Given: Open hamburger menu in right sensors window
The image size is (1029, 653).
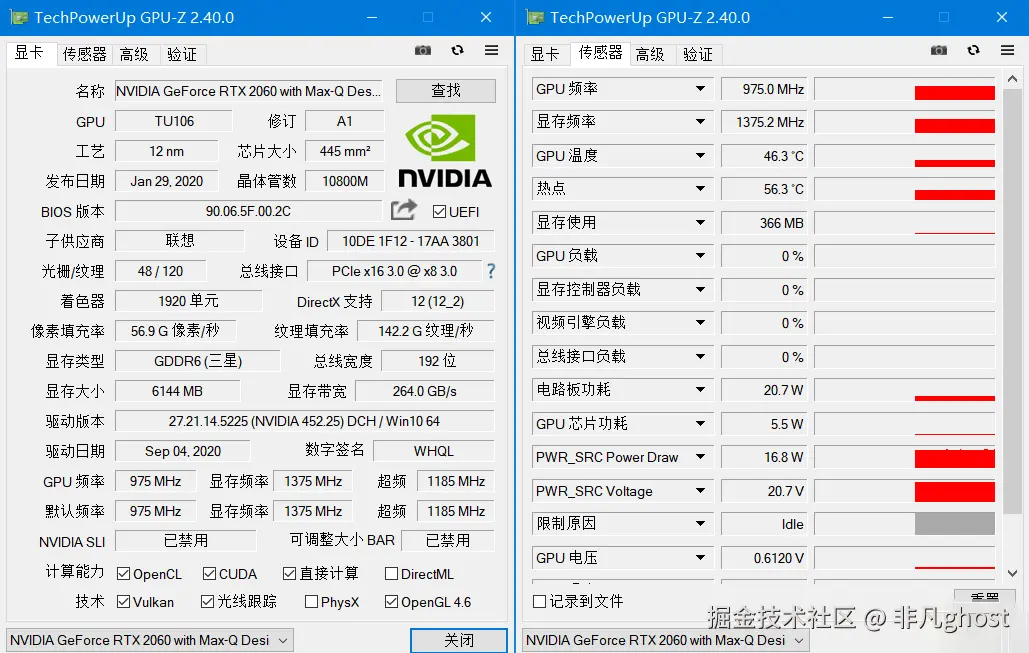Looking at the screenshot, I should [1007, 51].
